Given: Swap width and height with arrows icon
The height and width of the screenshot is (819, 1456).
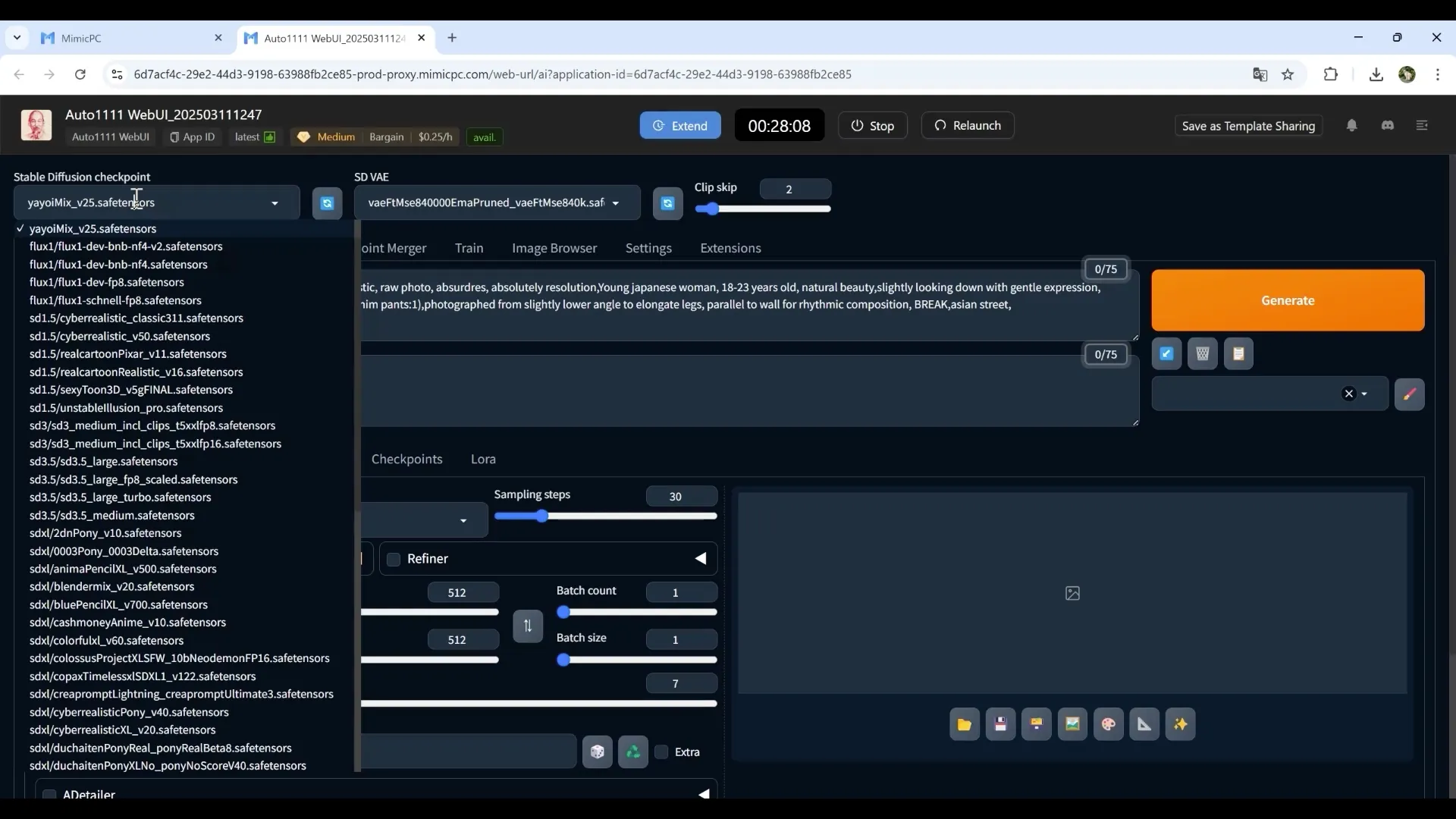Looking at the screenshot, I should (x=528, y=626).
